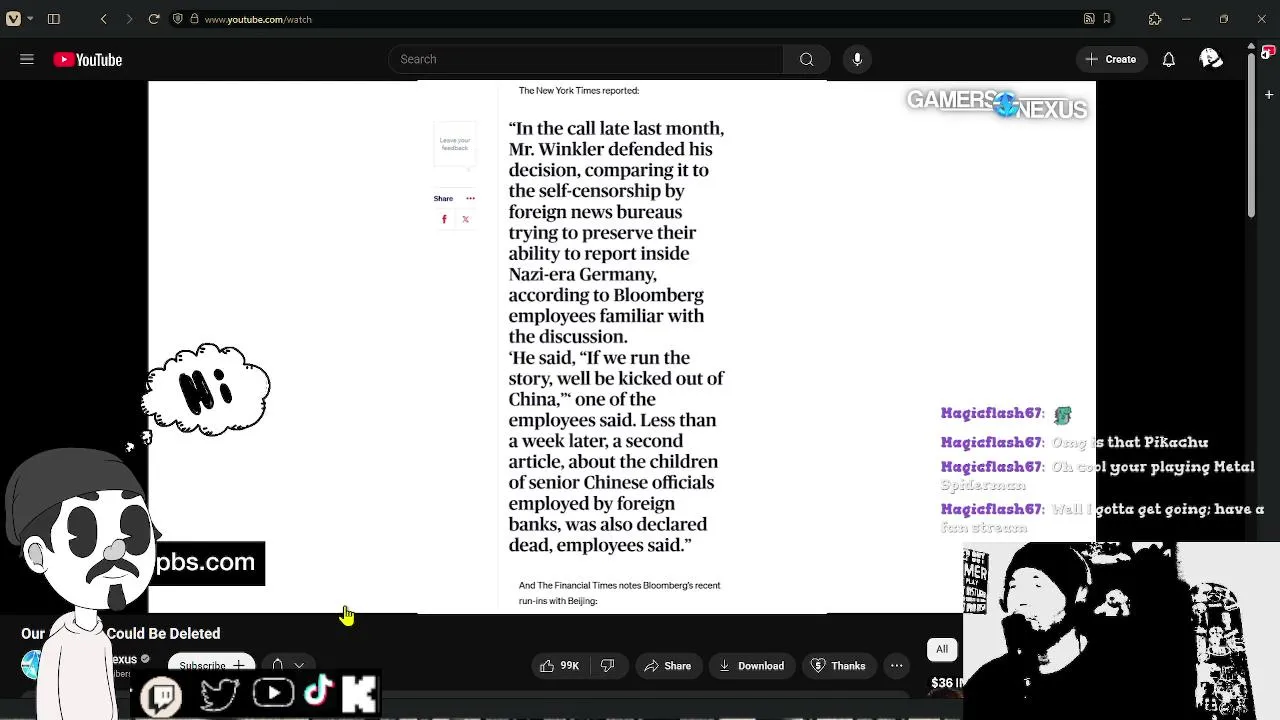Open more actions three-dot menu
The width and height of the screenshot is (1280, 720).
[897, 666]
